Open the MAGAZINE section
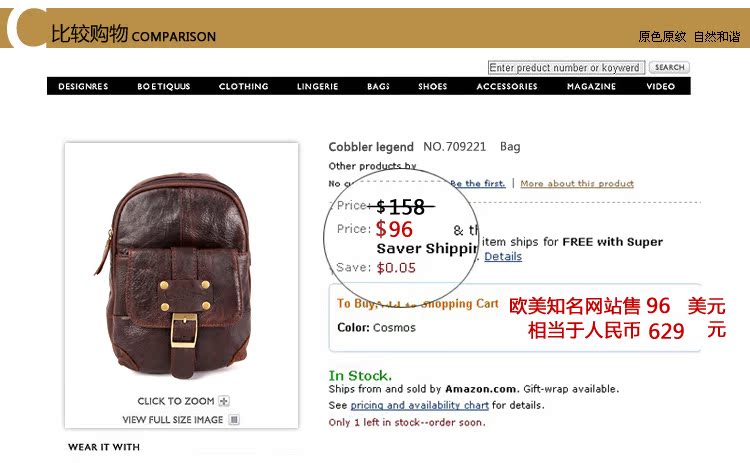This screenshot has height=463, width=750. click(x=591, y=87)
